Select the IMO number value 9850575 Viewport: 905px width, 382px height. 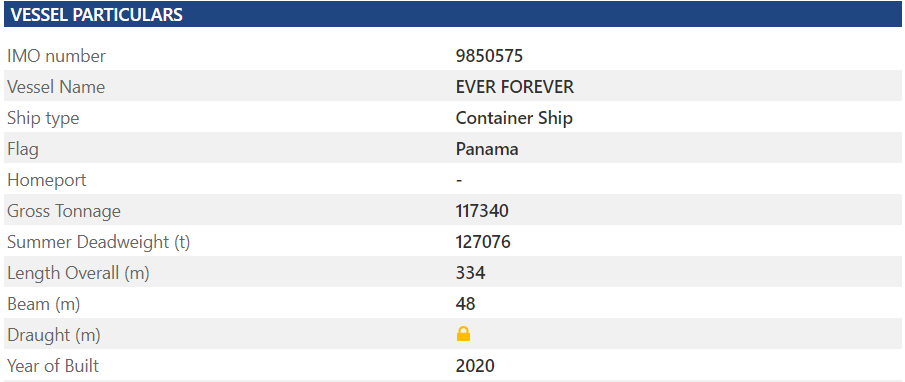pyautogui.click(x=489, y=56)
